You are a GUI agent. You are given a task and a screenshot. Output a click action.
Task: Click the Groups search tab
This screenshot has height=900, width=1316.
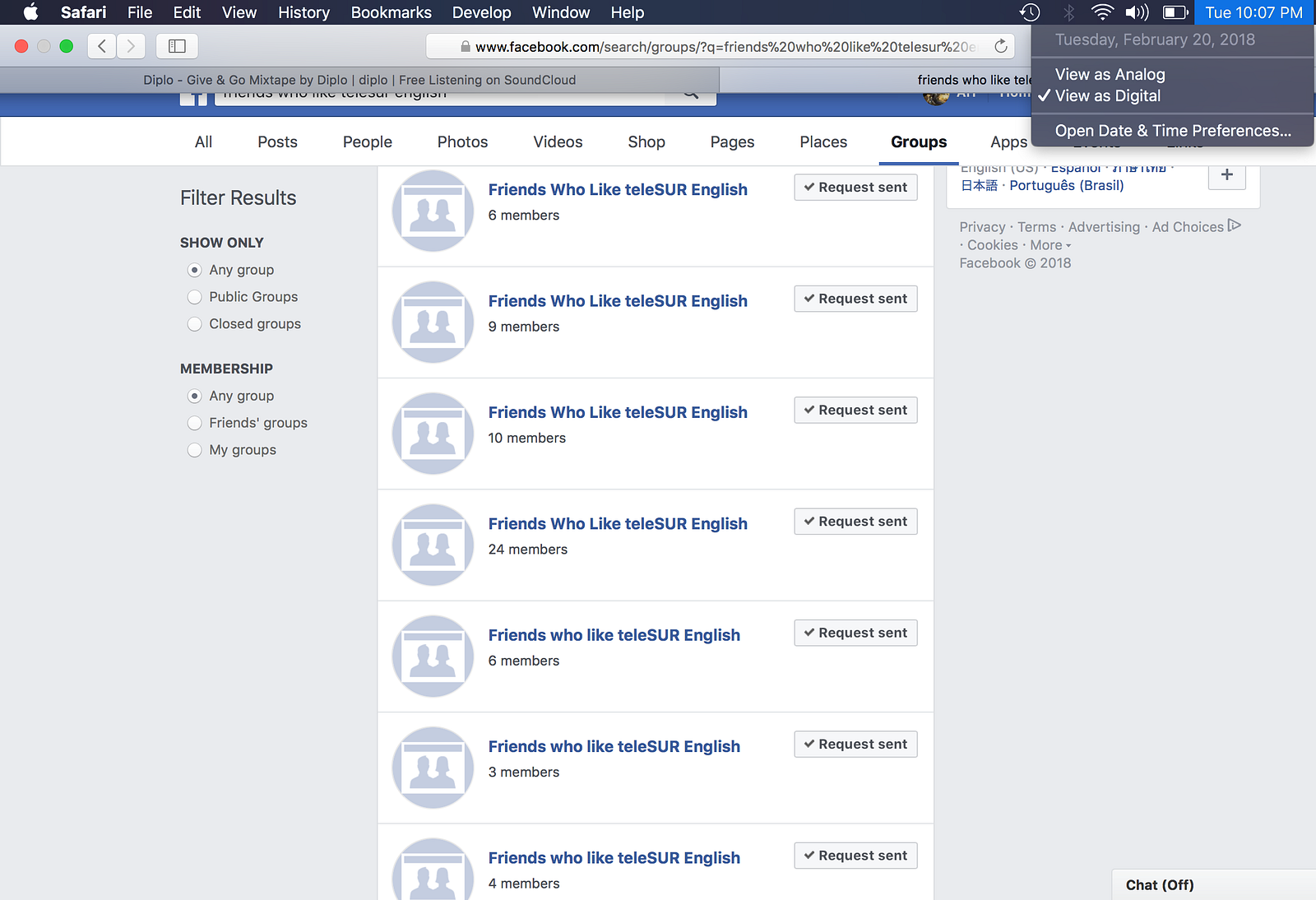(x=919, y=141)
